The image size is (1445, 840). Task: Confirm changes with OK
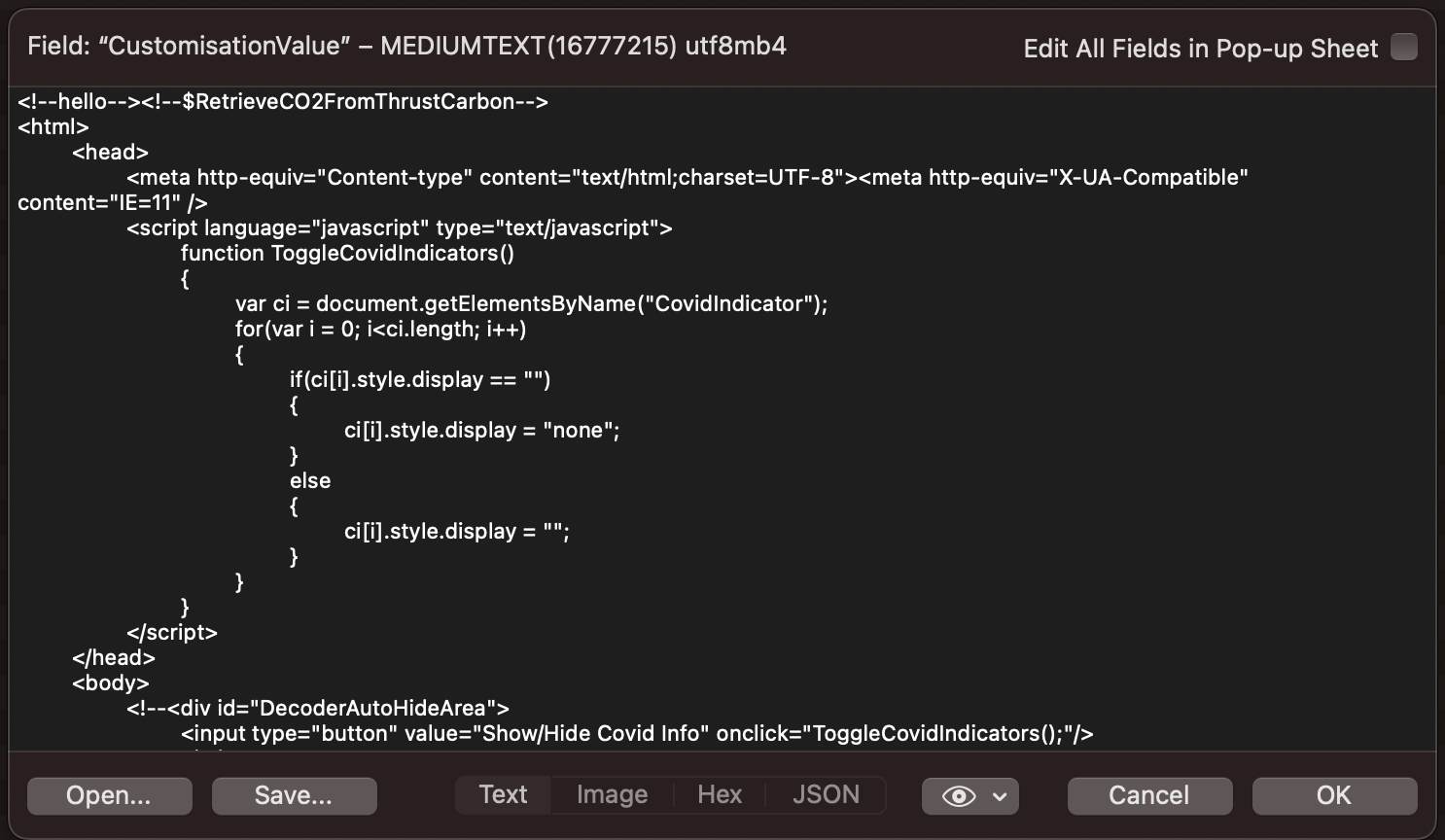1333,795
